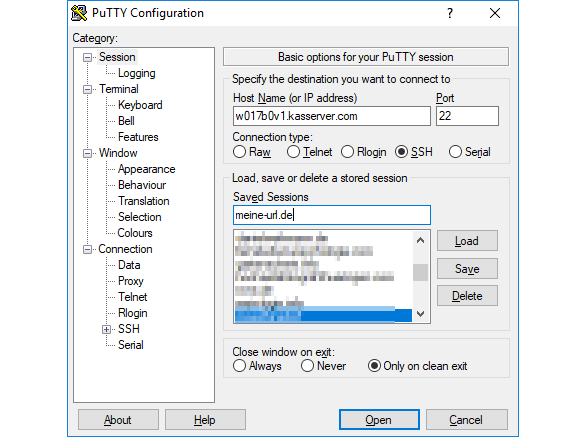The image size is (586, 437).
Task: Open the Data category
Action: pos(129,265)
